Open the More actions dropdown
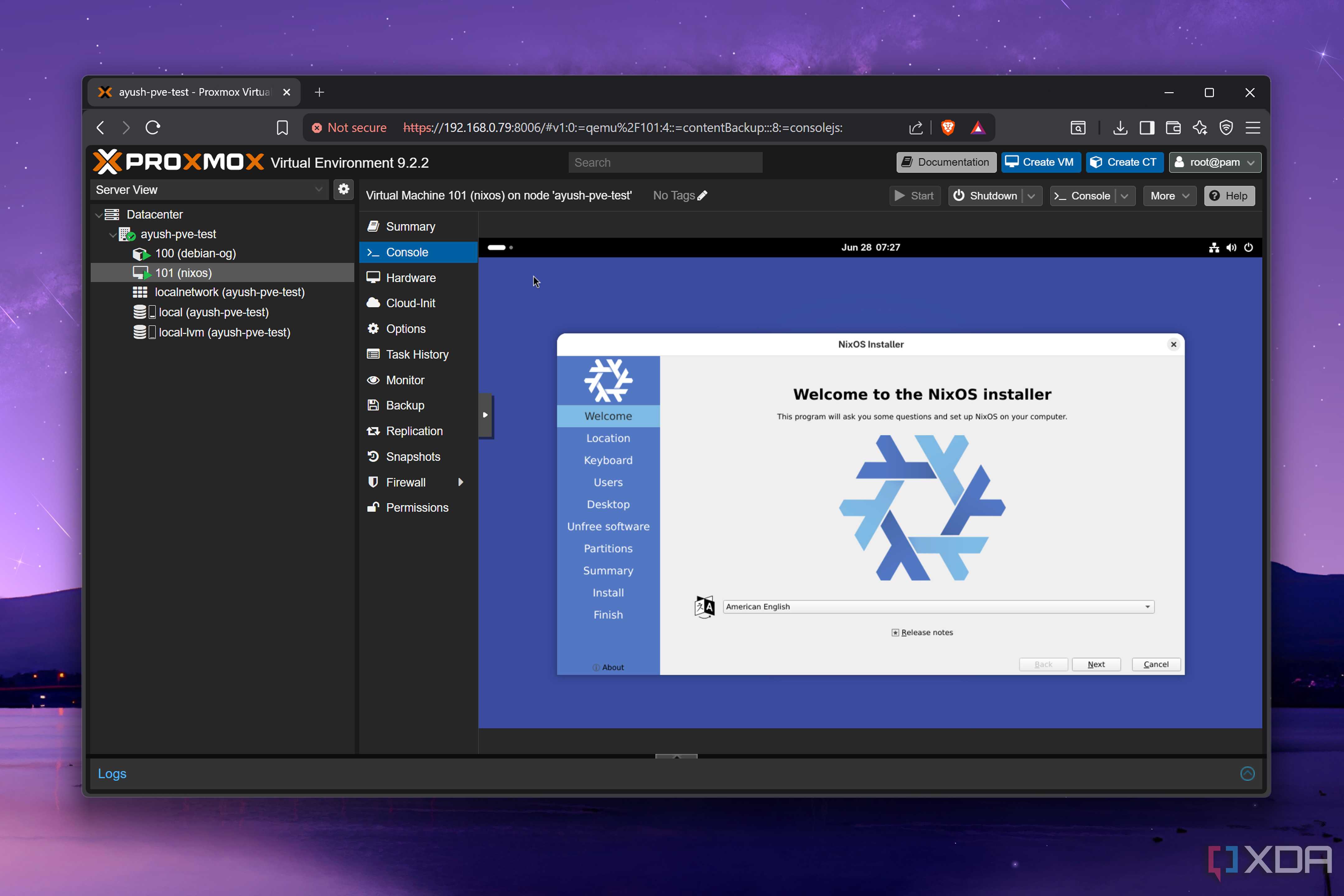The image size is (1344, 896). click(1169, 196)
